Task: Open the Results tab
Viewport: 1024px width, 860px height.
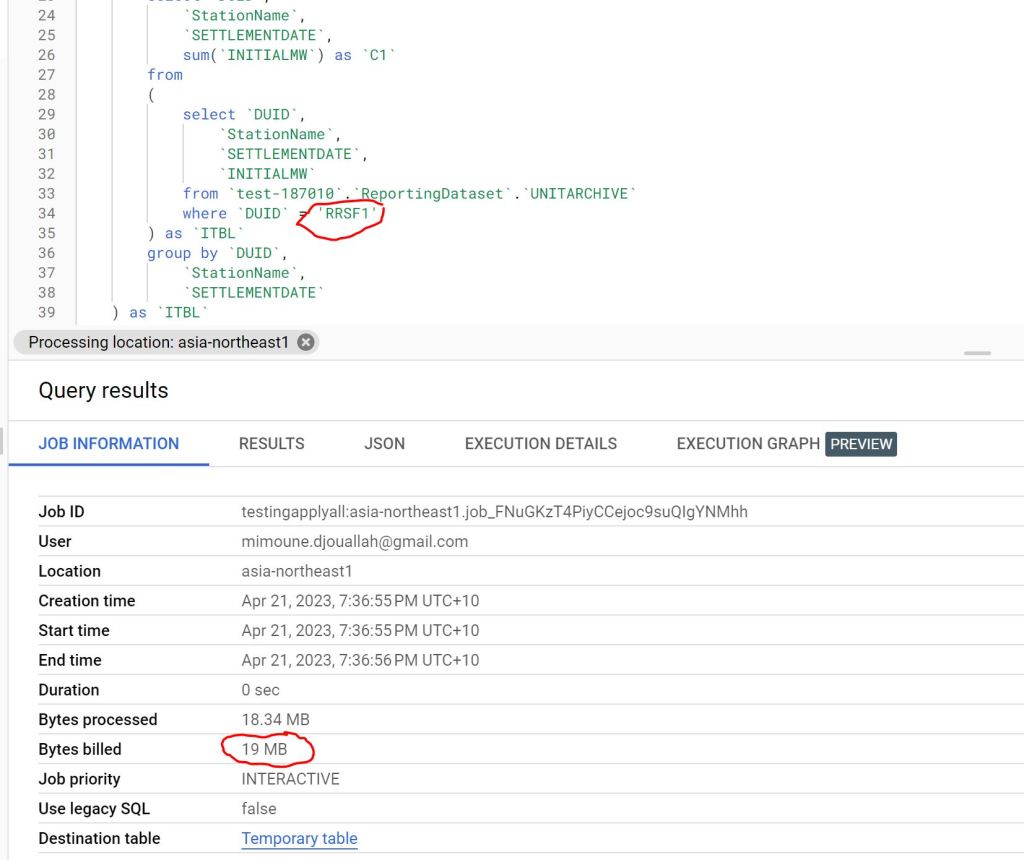Action: point(271,443)
